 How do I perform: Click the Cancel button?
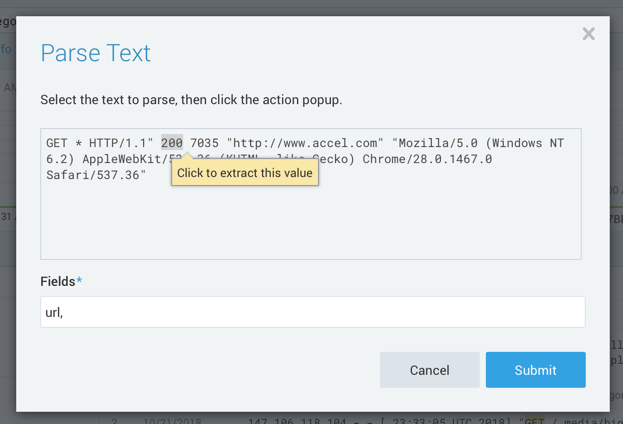pyautogui.click(x=429, y=370)
